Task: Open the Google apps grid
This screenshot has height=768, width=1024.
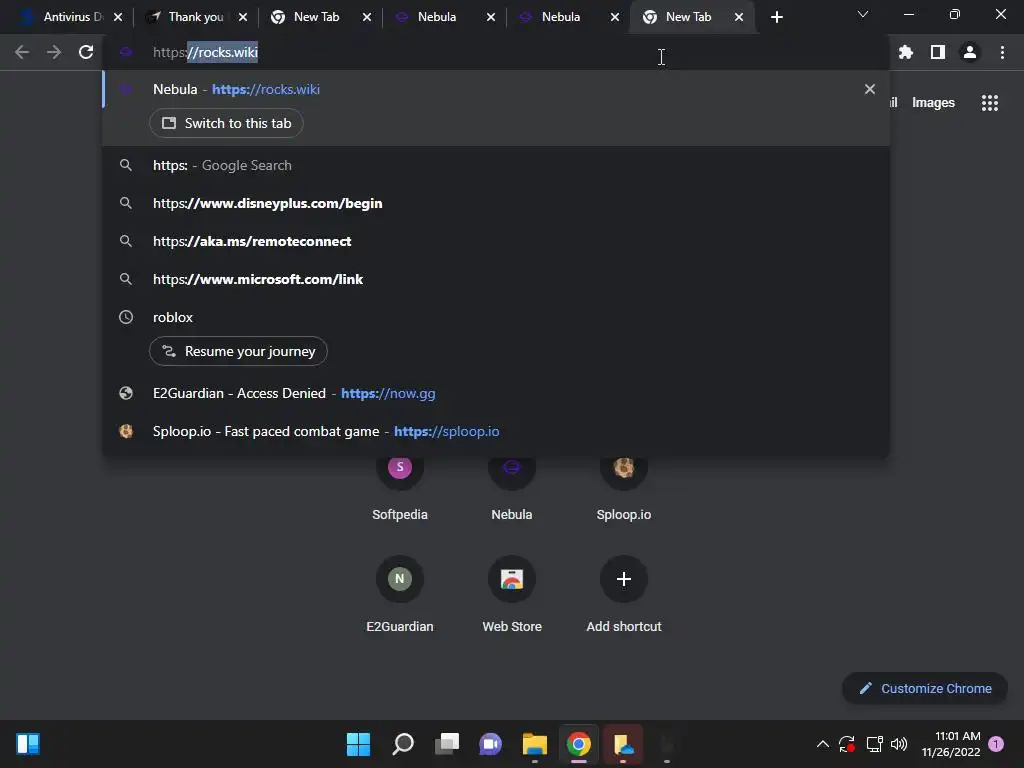Action: (989, 103)
